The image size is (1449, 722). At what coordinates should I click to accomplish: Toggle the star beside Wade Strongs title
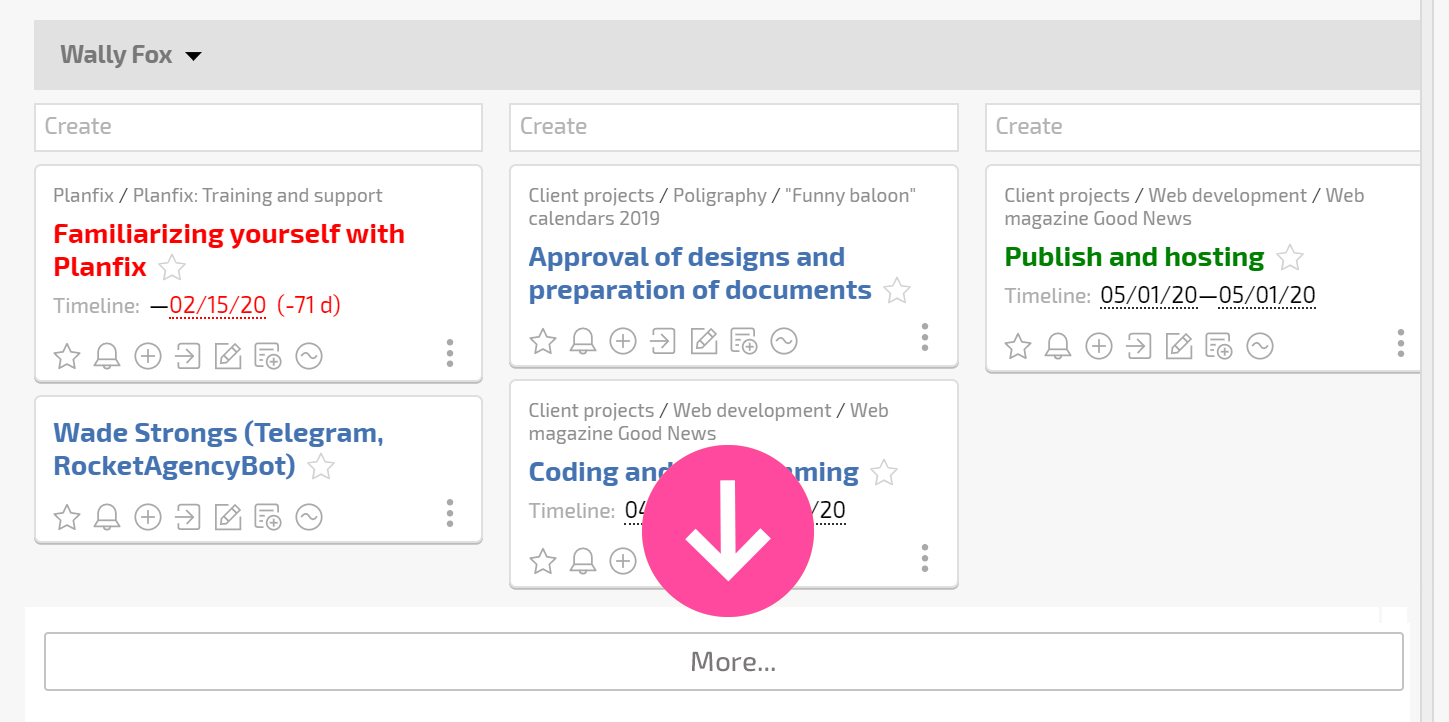tap(321, 466)
